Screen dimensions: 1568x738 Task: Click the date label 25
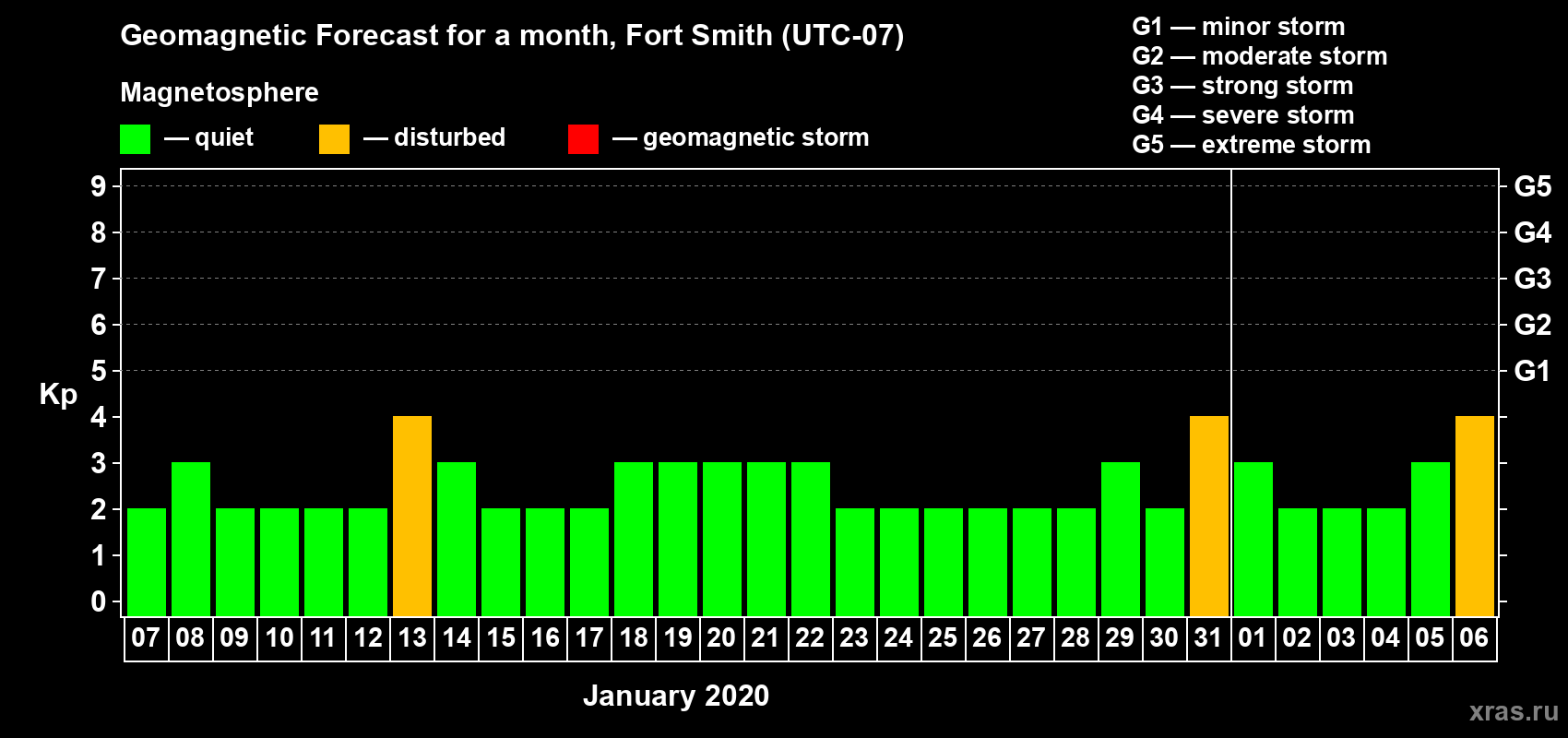click(x=943, y=637)
